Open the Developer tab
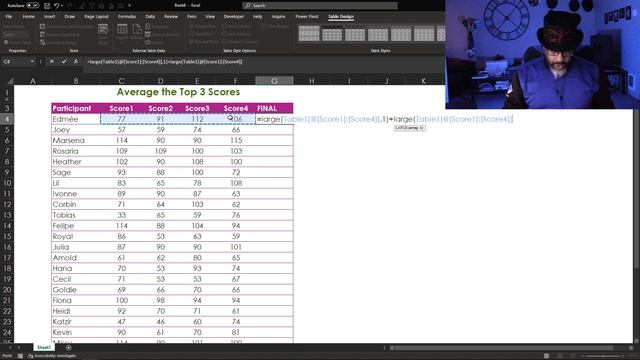640x360 pixels. tap(233, 17)
